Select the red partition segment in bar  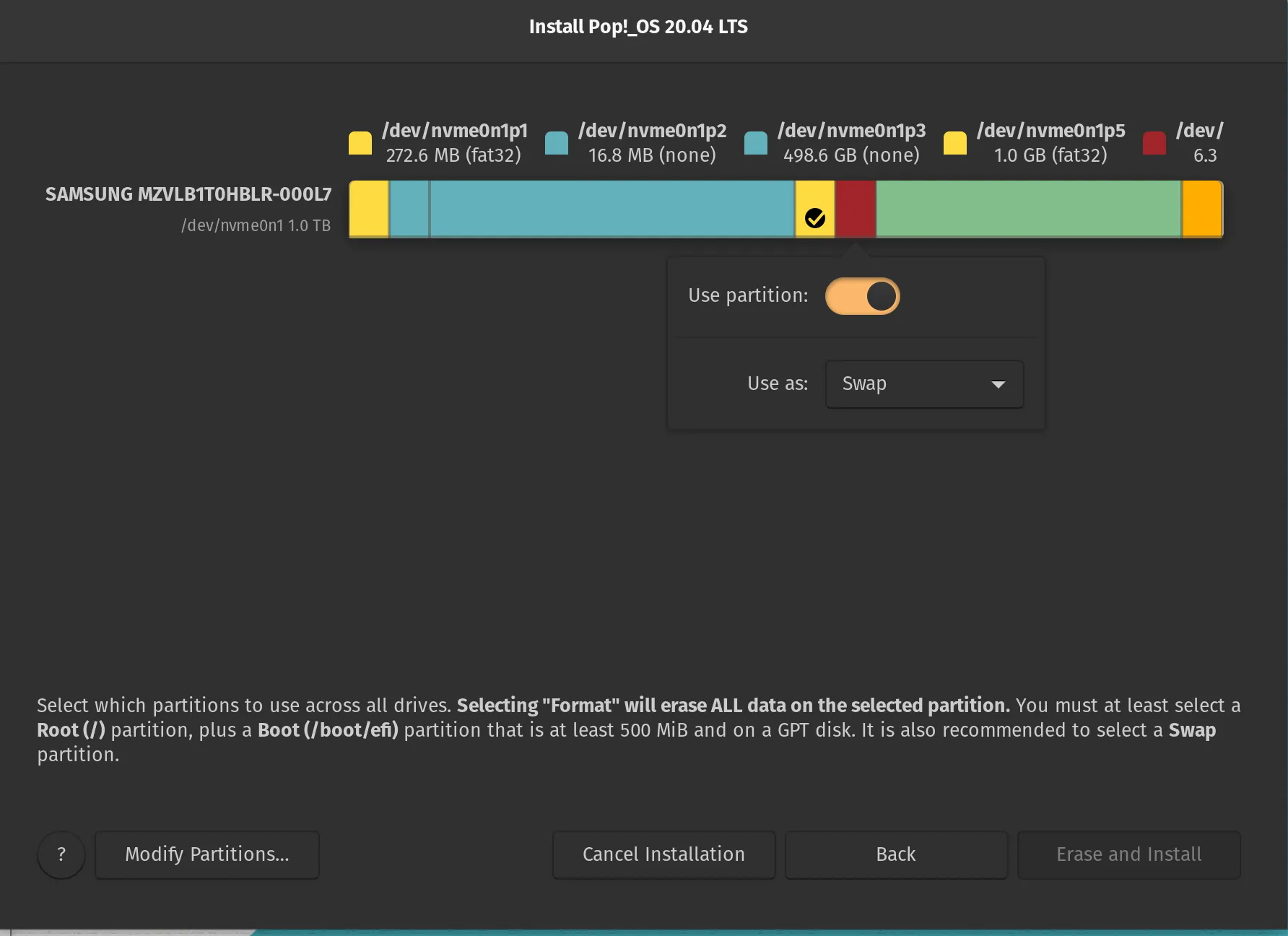tap(856, 209)
